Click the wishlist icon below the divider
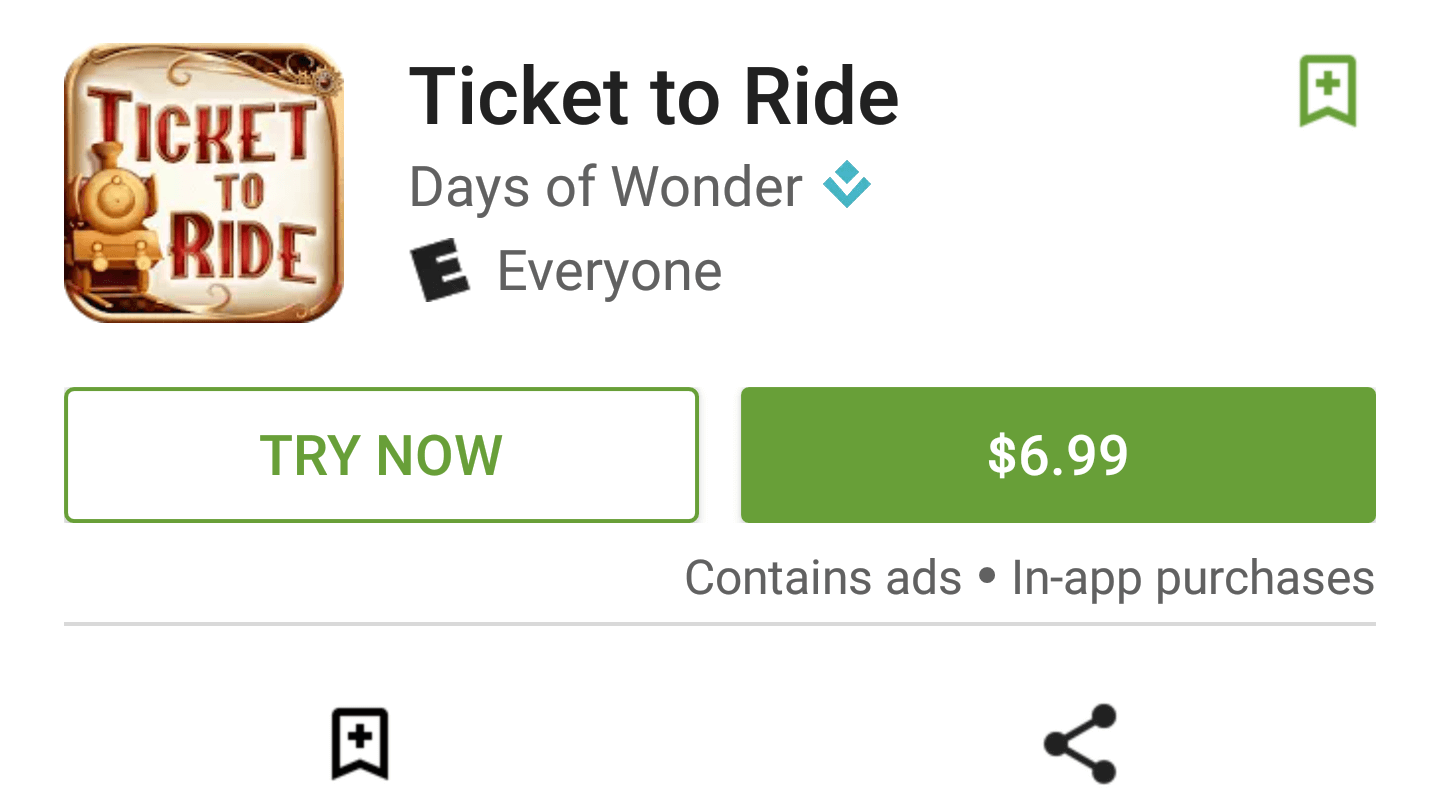Image resolution: width=1440 pixels, height=796 pixels. coord(360,744)
